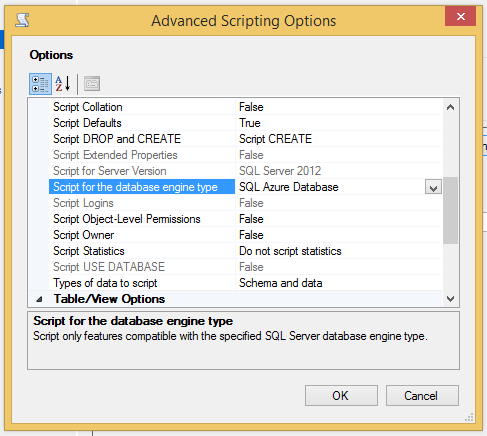Click the scrollbar up arrow

[x=450, y=107]
